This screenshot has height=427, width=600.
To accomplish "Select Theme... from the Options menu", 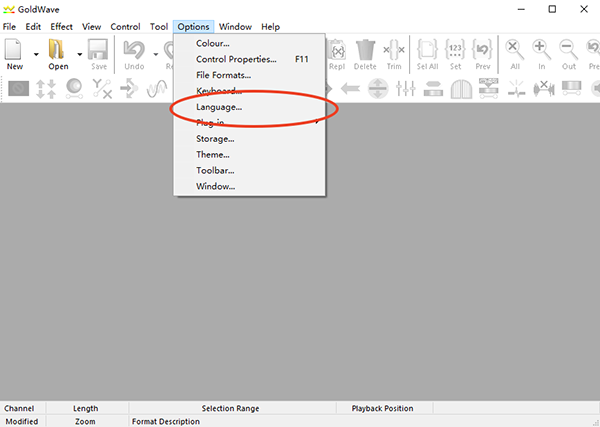I will click(213, 155).
